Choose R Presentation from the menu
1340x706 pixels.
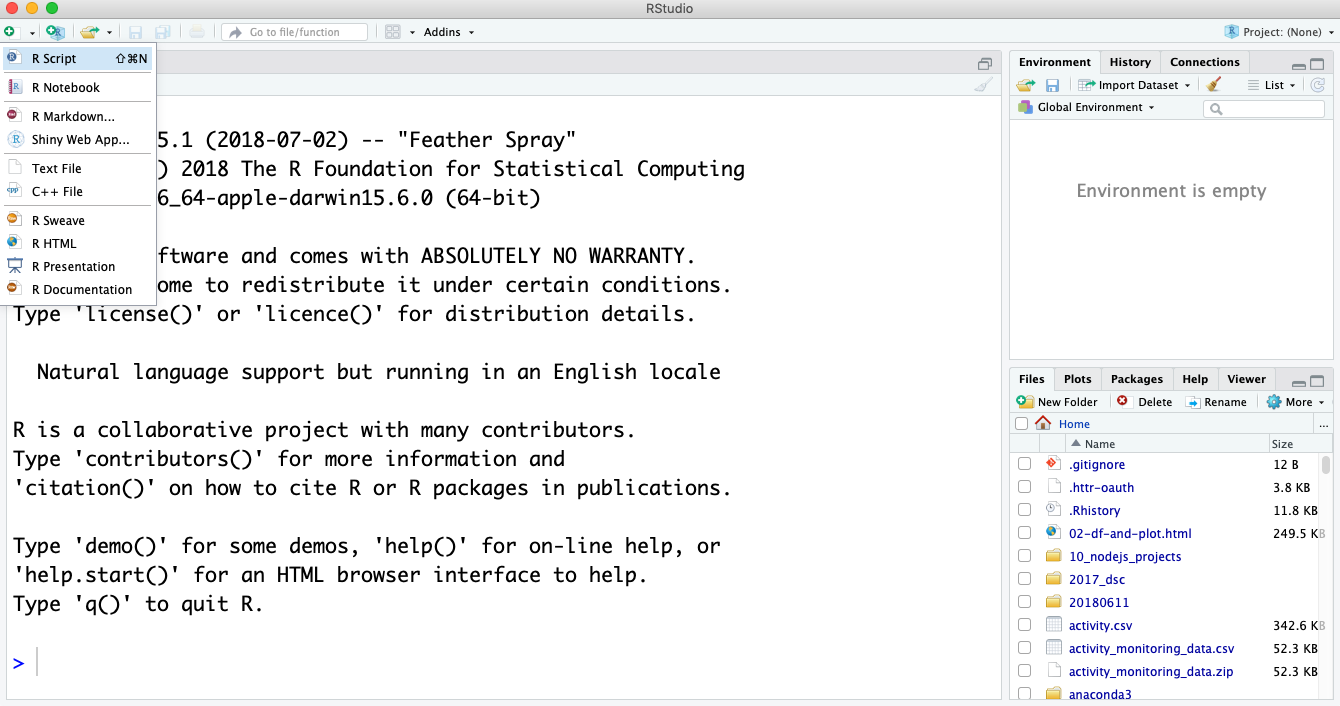[78, 266]
